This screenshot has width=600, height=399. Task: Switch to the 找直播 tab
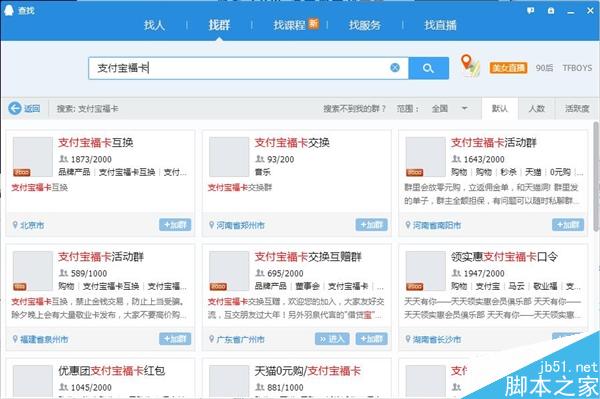tap(440, 25)
